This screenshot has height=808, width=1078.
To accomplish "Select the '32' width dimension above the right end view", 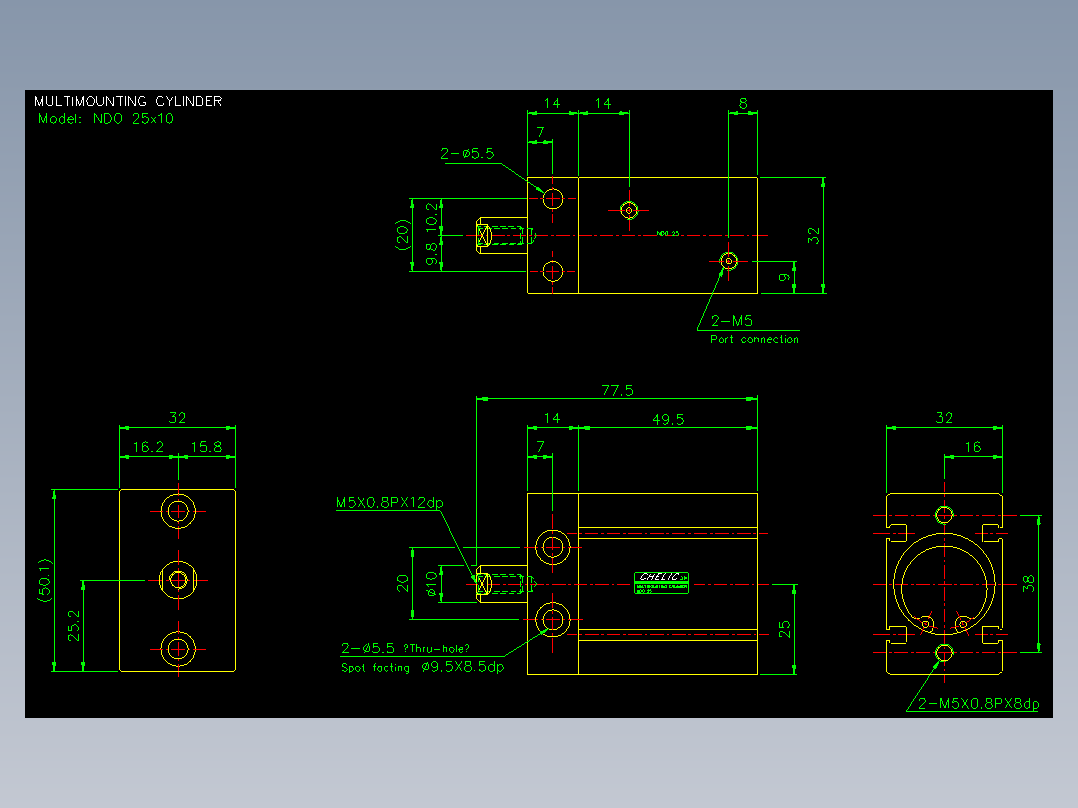I will (x=944, y=418).
